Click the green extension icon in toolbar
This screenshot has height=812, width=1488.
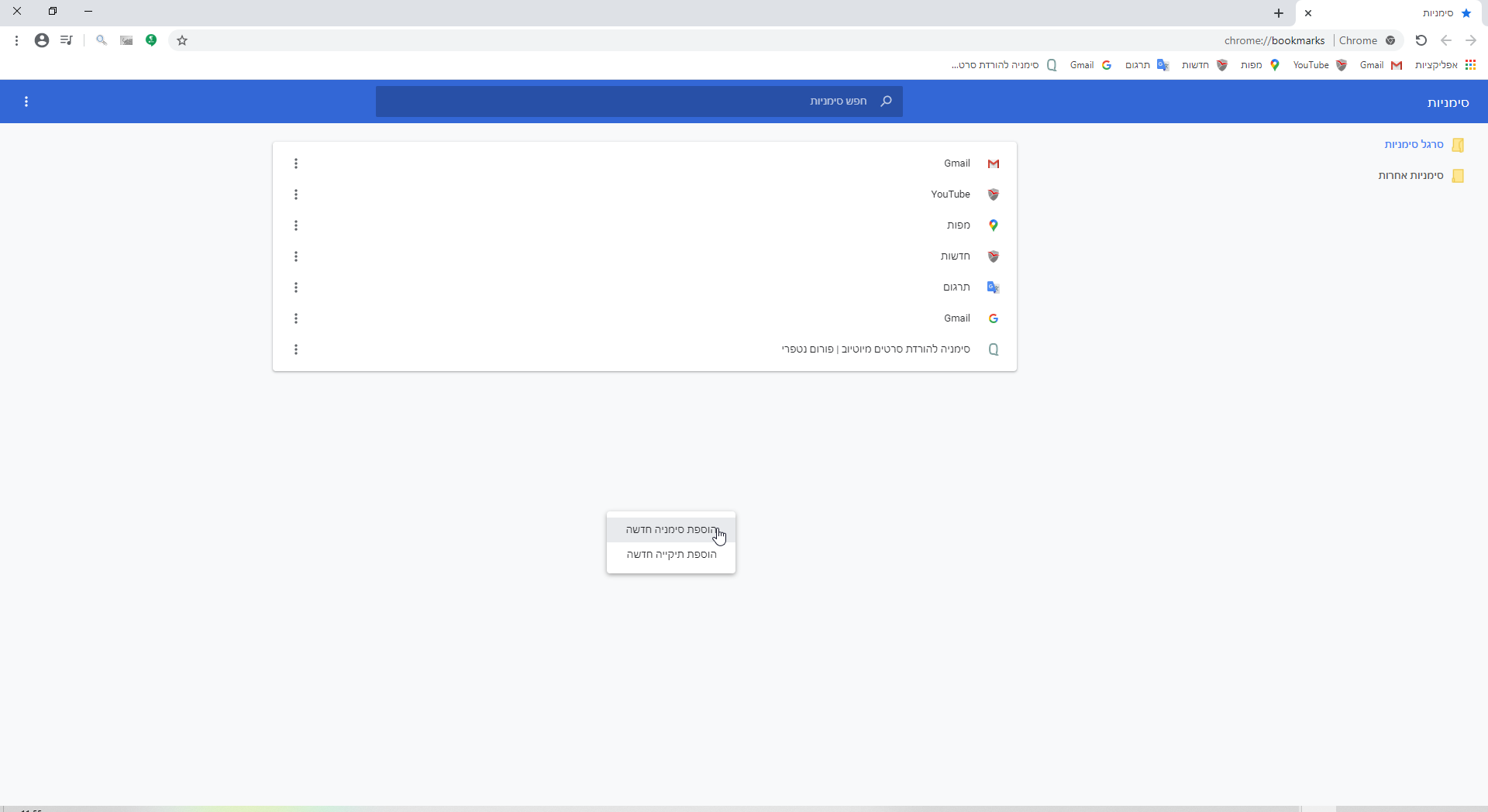[x=152, y=40]
